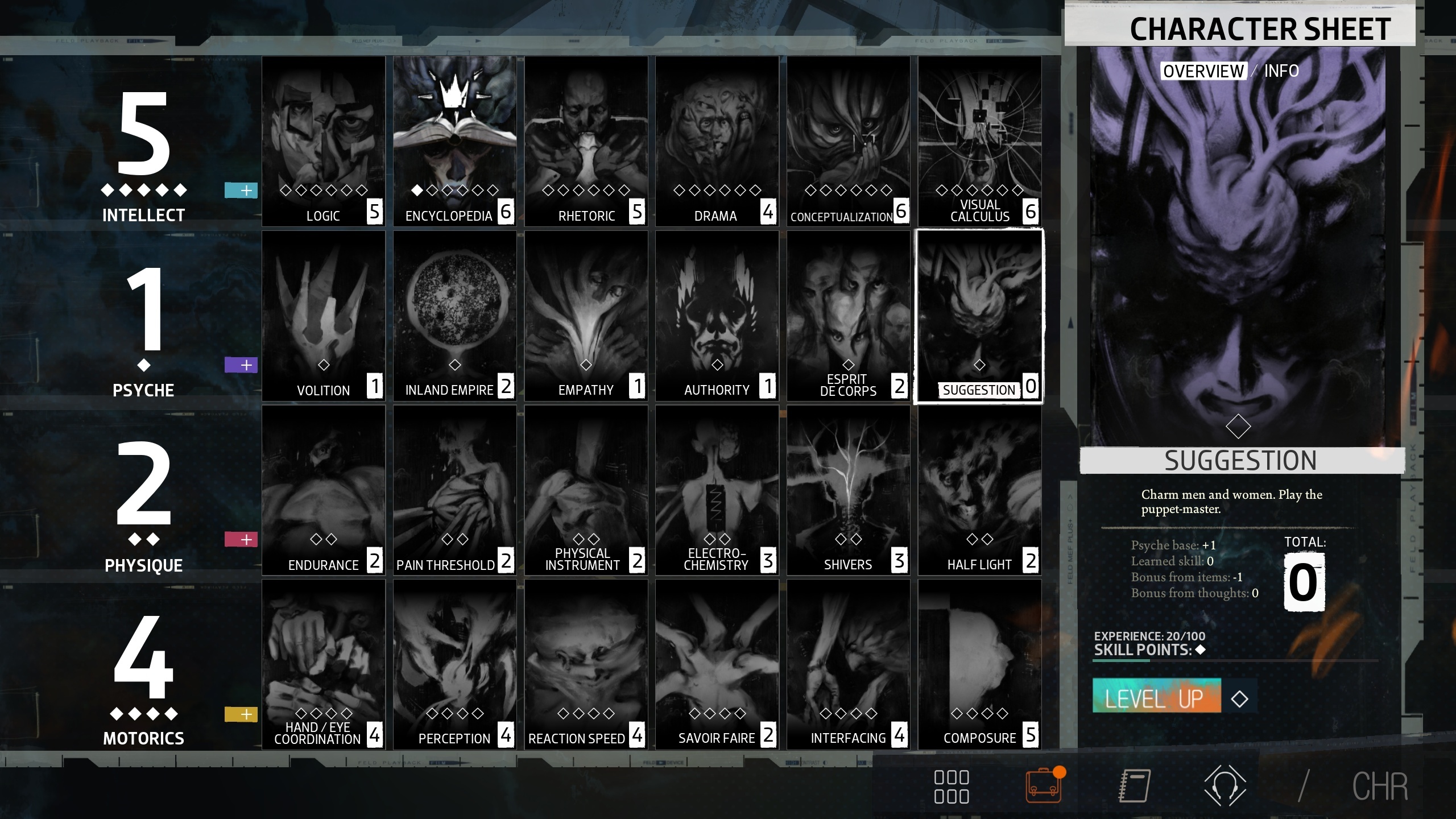This screenshot has height=819, width=1456.
Task: Click the experience progress bar
Action: click(1236, 661)
